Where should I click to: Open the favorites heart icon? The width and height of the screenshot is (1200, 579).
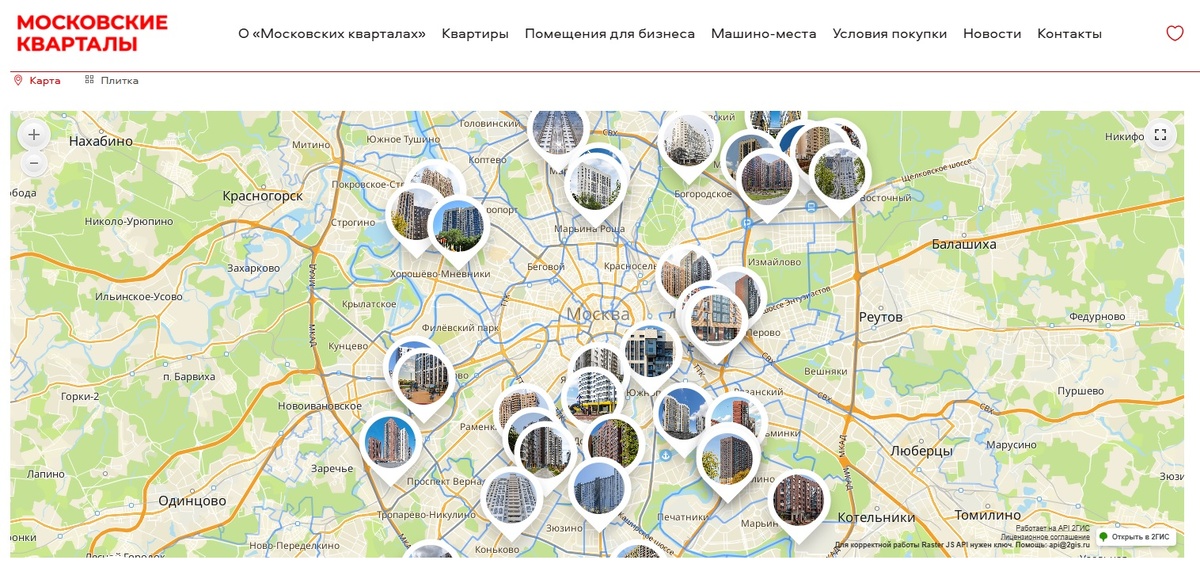pyautogui.click(x=1175, y=33)
